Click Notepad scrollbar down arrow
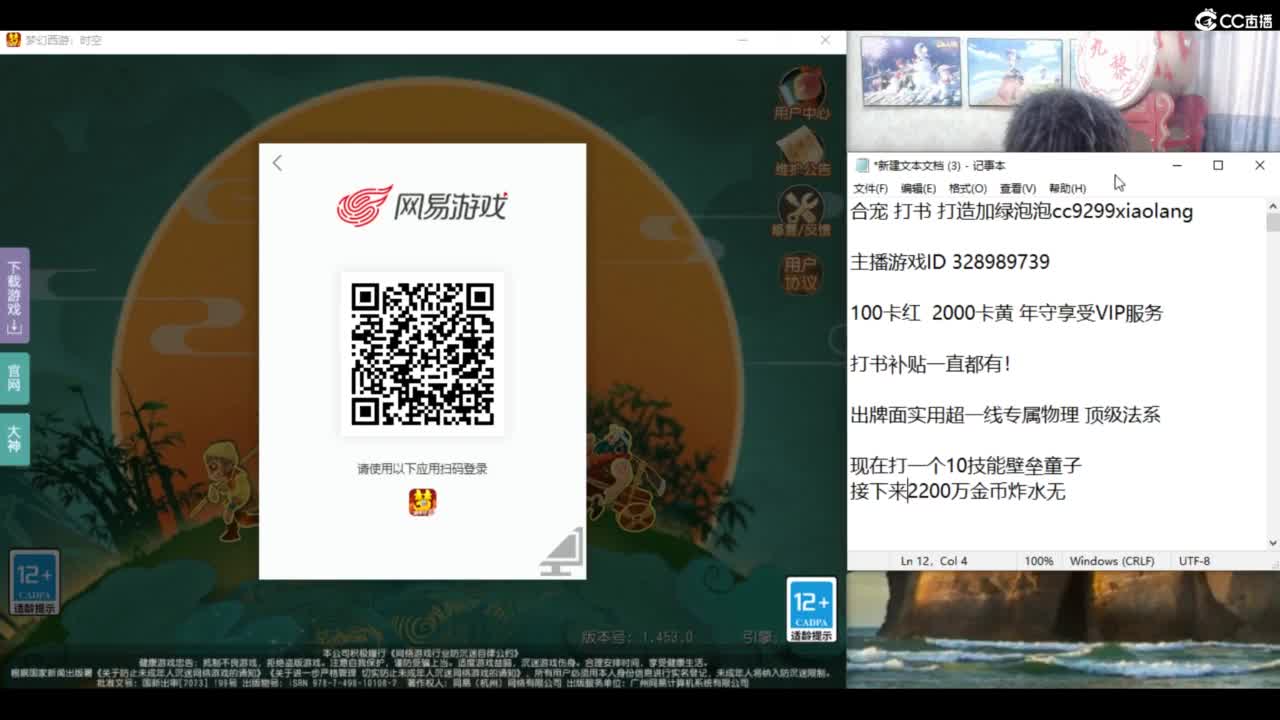 point(1272,543)
